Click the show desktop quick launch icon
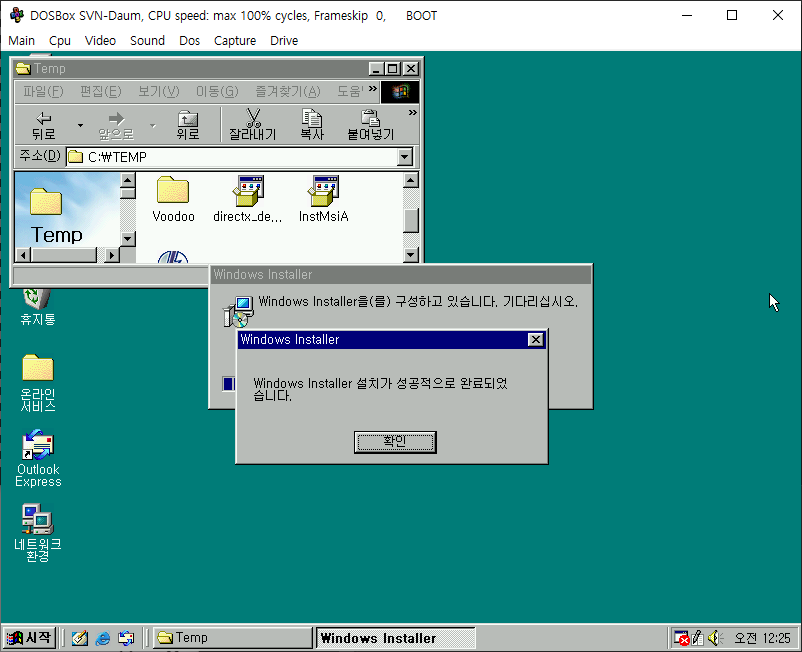 (79, 638)
